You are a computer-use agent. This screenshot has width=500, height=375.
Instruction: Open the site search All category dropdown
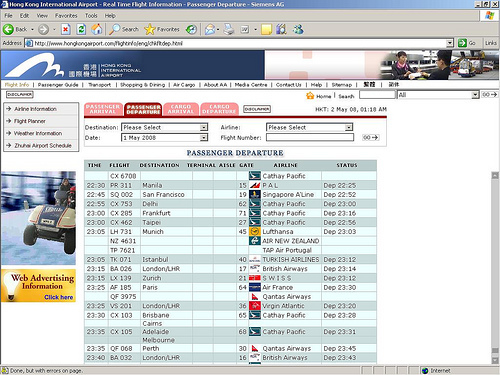pos(438,95)
